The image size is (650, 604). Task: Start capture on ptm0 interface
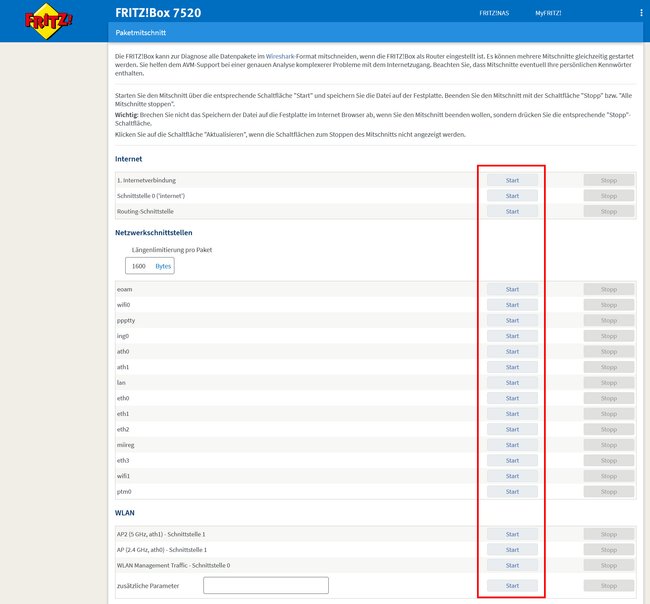[512, 492]
